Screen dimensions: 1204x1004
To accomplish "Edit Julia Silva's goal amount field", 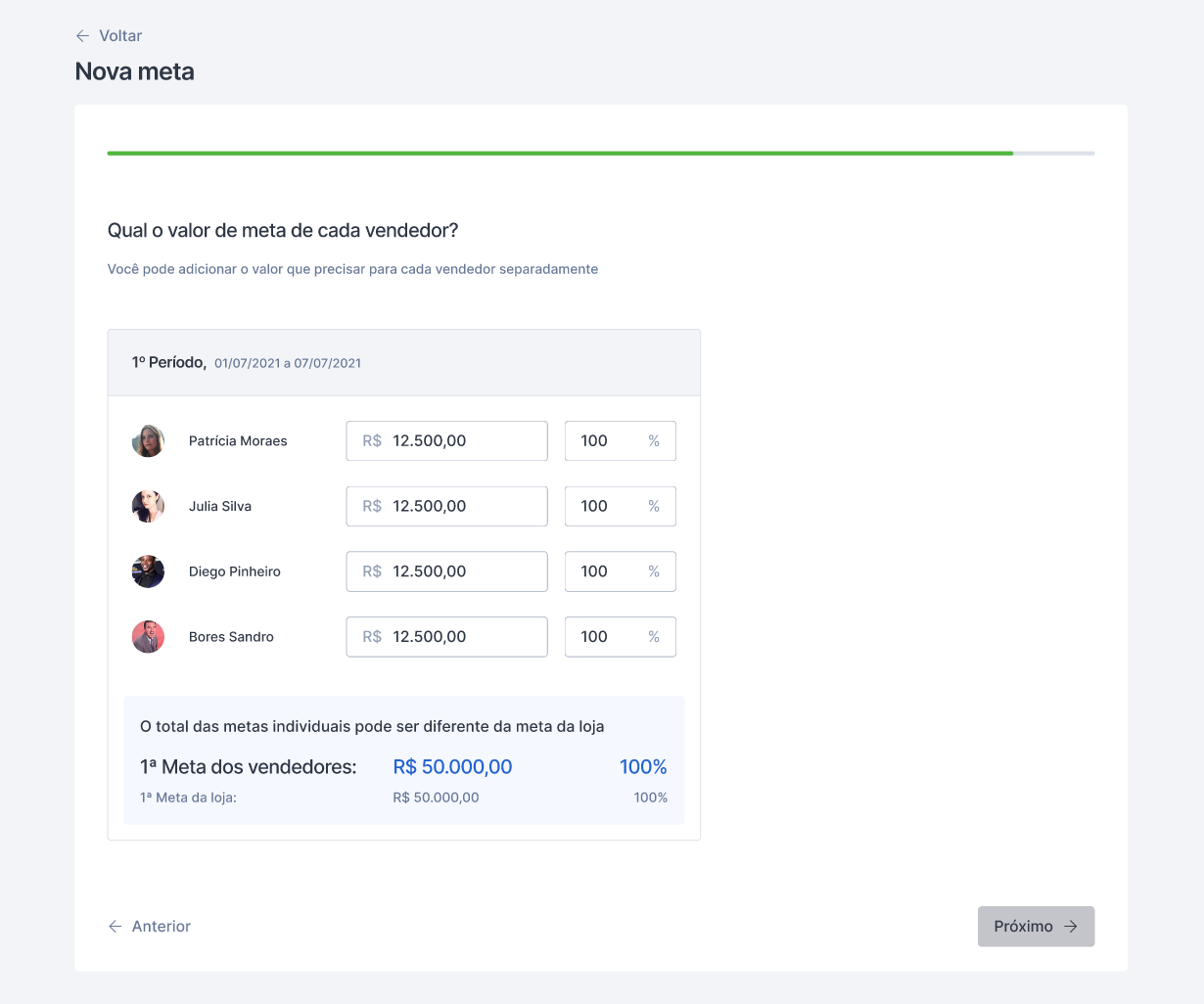I will point(460,507).
